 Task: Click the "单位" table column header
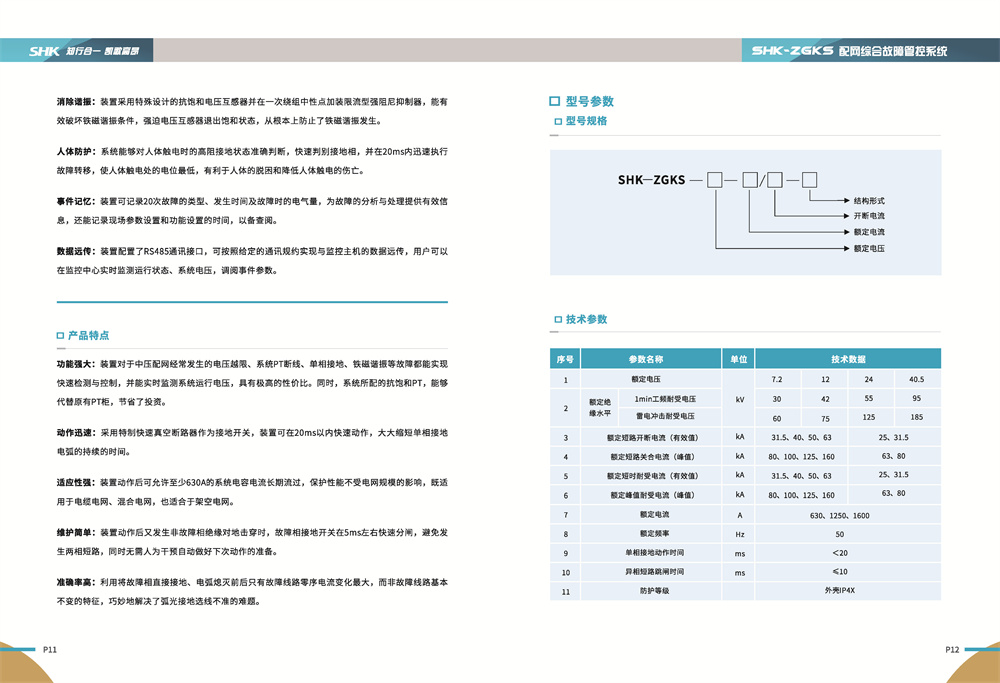[x=739, y=359]
